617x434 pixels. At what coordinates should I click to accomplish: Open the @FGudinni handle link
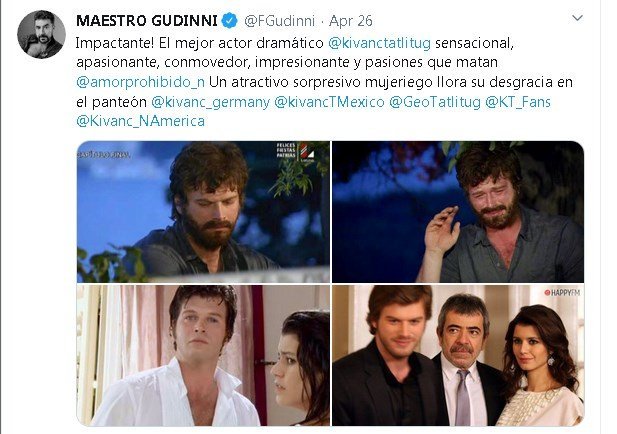coord(279,21)
